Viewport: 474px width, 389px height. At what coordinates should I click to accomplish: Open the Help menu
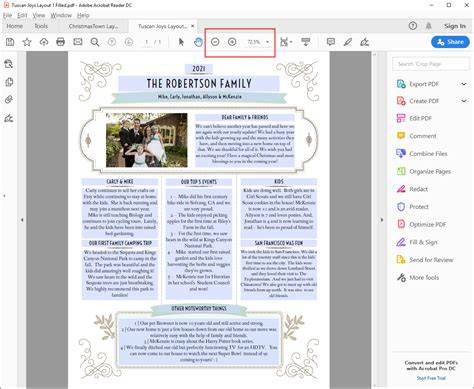tap(83, 15)
